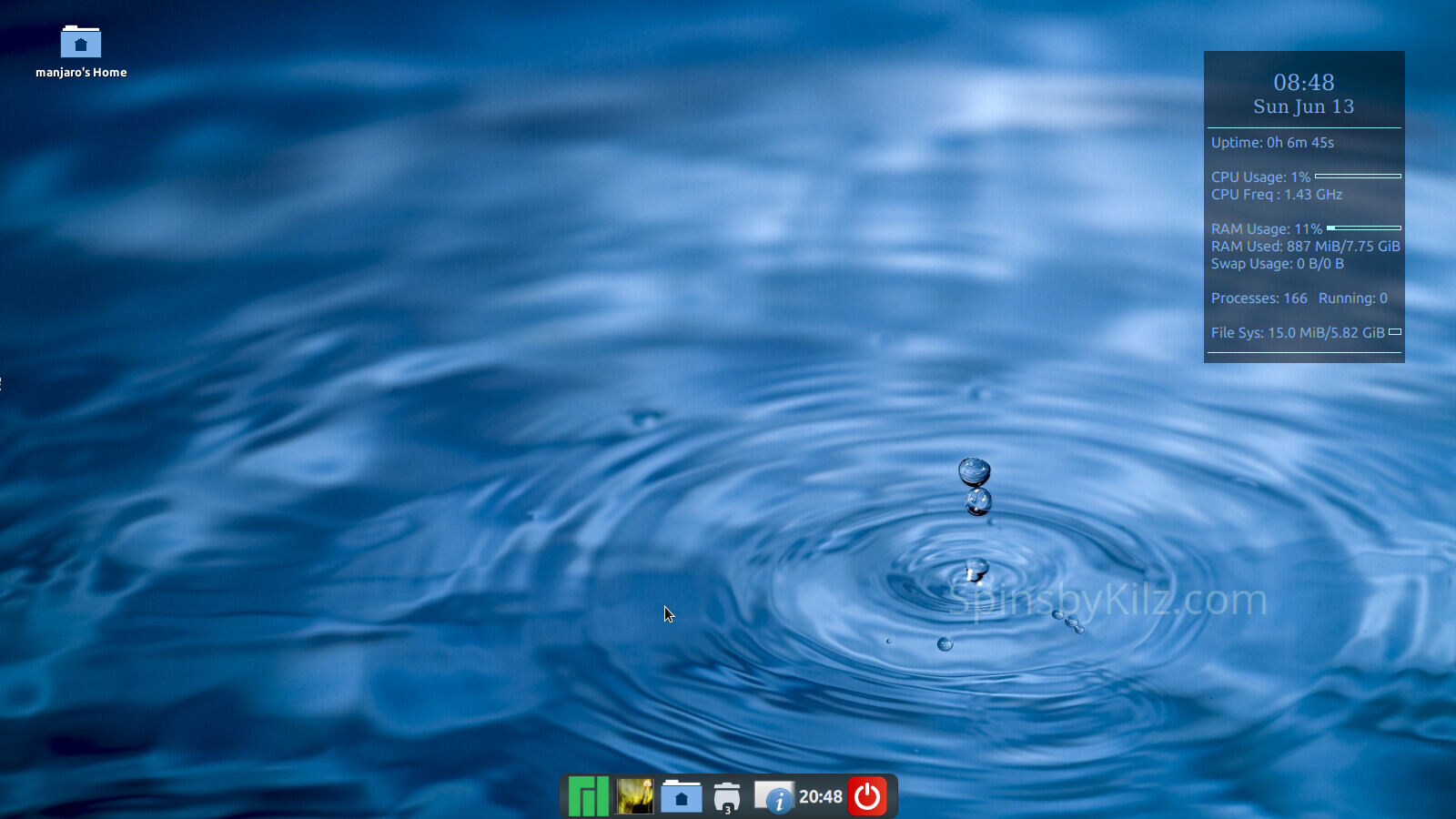The image size is (1456, 819).
Task: Click the Processes: 166 count text
Action: click(1259, 298)
